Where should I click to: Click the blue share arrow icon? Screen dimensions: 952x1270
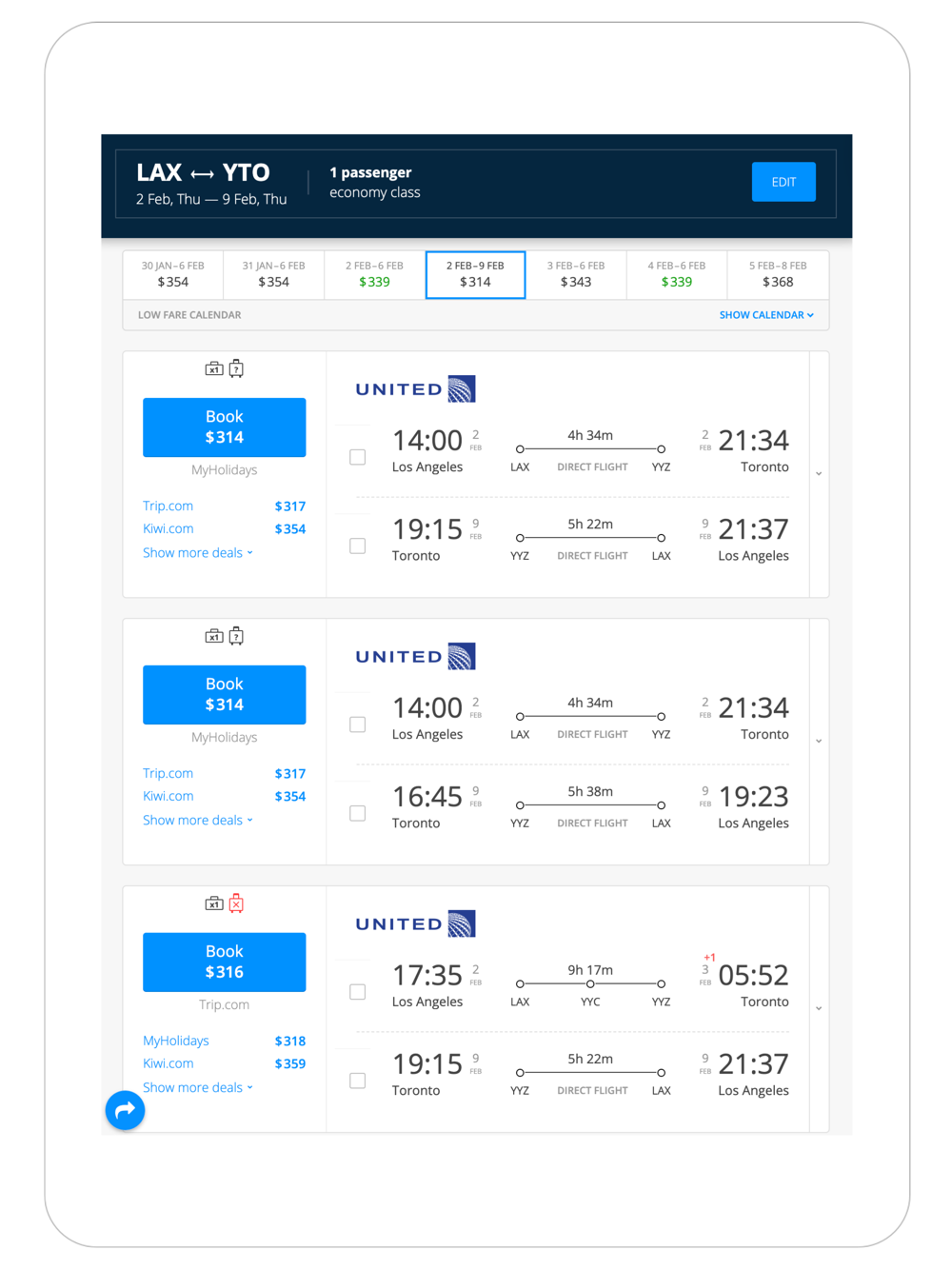(x=125, y=1110)
